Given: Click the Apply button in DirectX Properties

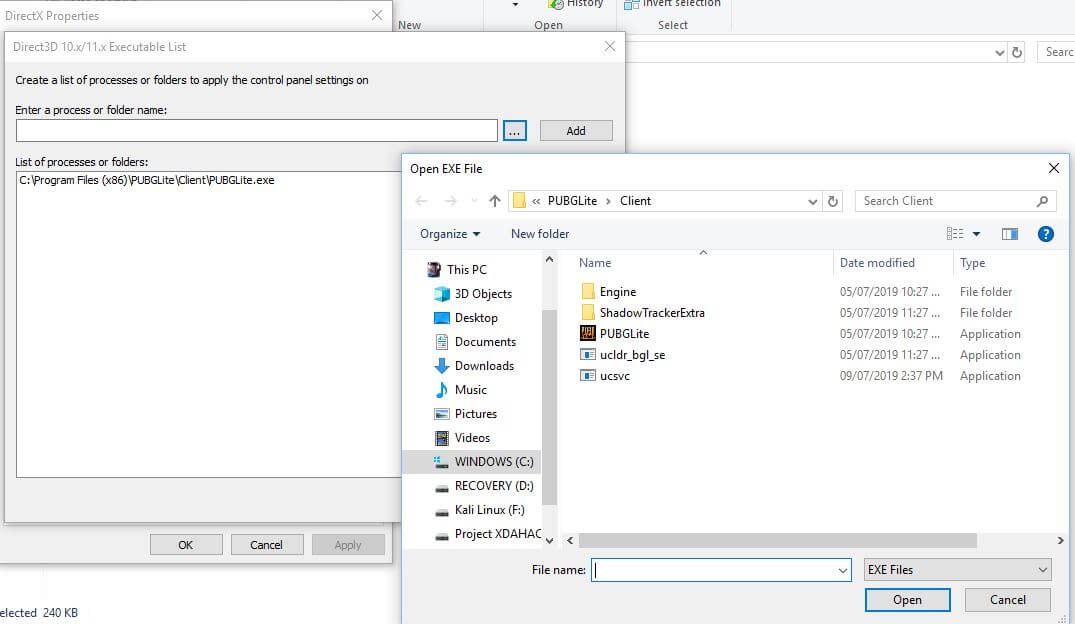Looking at the screenshot, I should click(348, 544).
